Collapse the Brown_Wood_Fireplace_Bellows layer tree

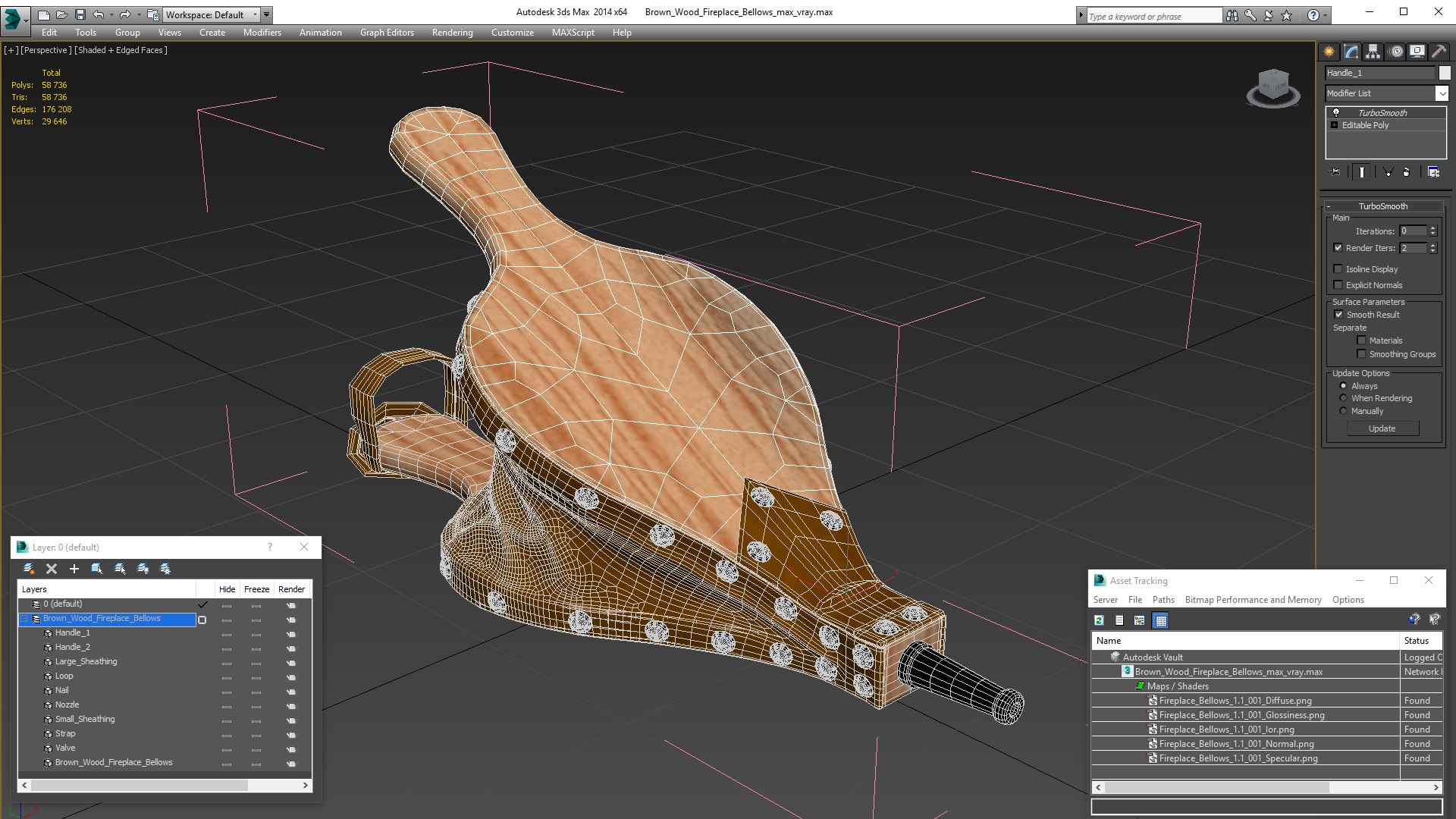(x=24, y=619)
